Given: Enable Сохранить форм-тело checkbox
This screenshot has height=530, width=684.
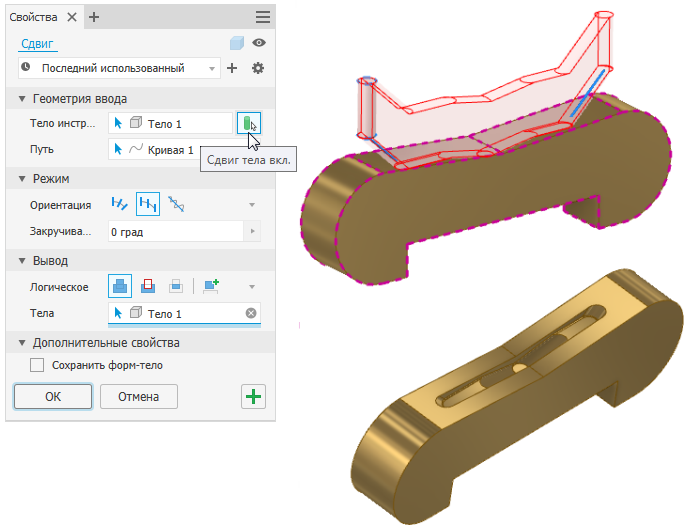Looking at the screenshot, I should coord(37,365).
